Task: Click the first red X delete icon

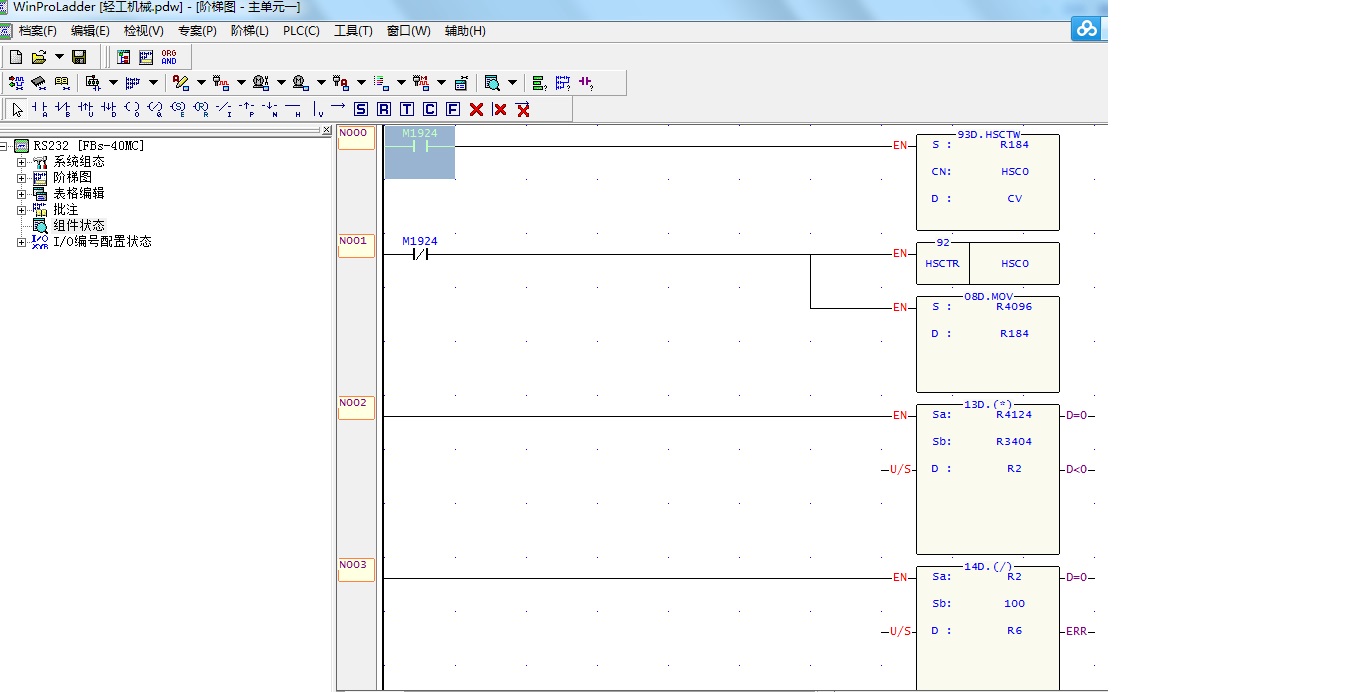Action: tap(477, 109)
